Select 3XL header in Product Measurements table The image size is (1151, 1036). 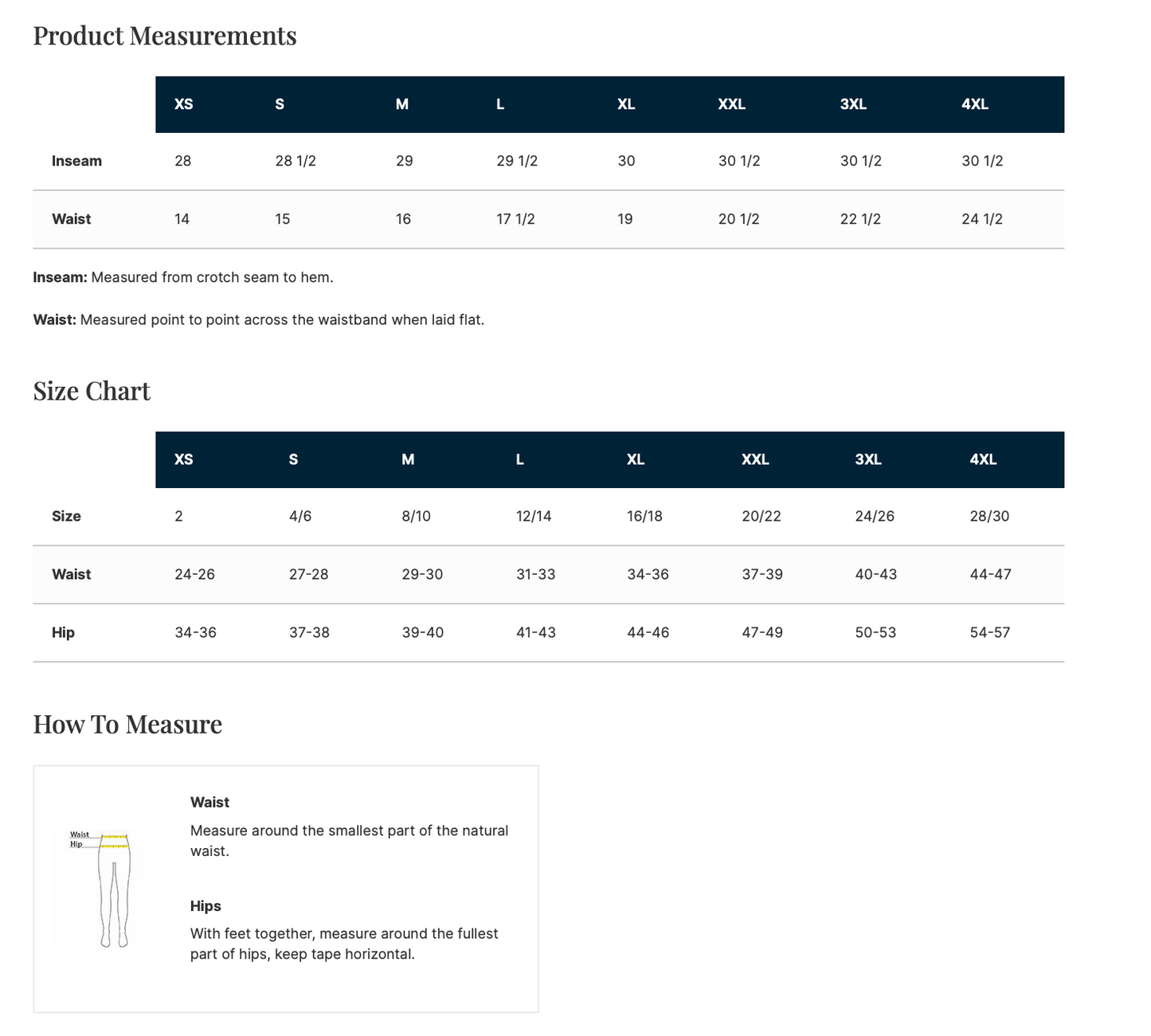[853, 104]
